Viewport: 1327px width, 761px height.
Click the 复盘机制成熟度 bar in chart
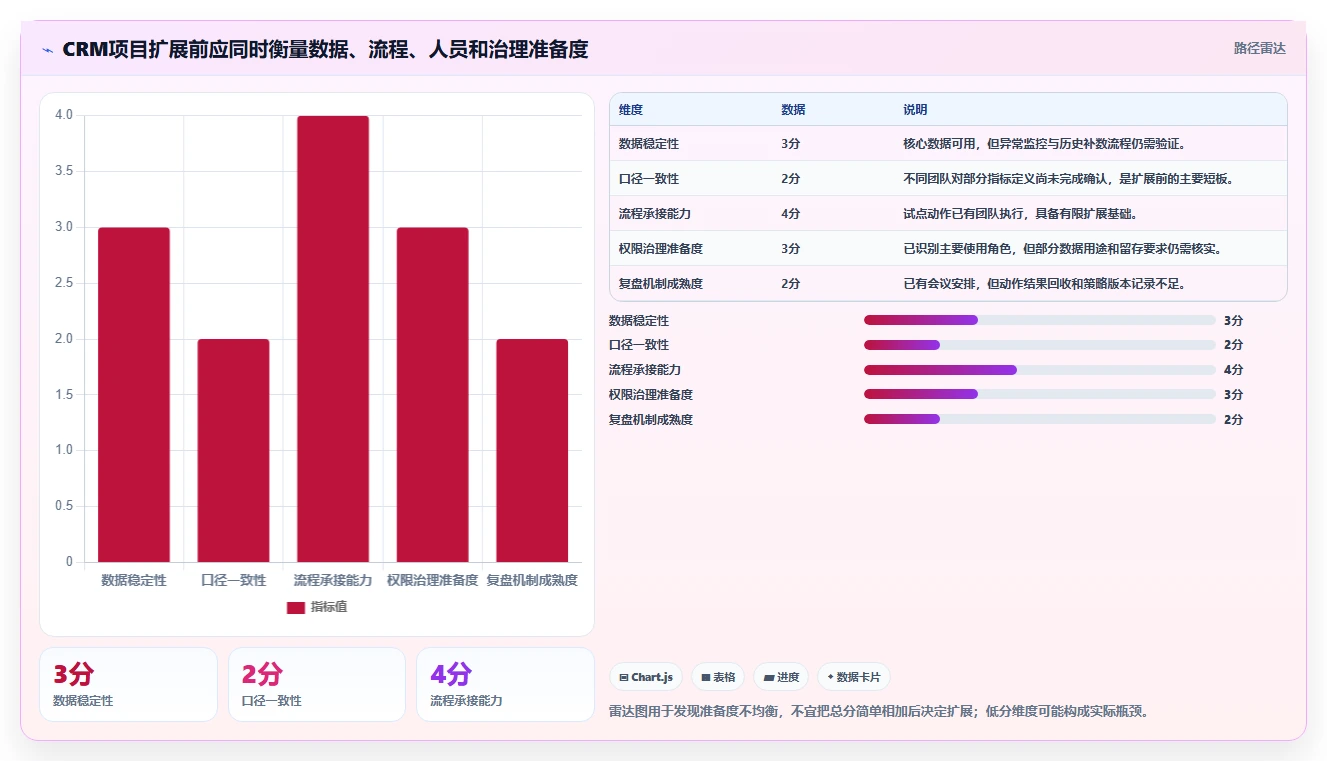coord(532,451)
